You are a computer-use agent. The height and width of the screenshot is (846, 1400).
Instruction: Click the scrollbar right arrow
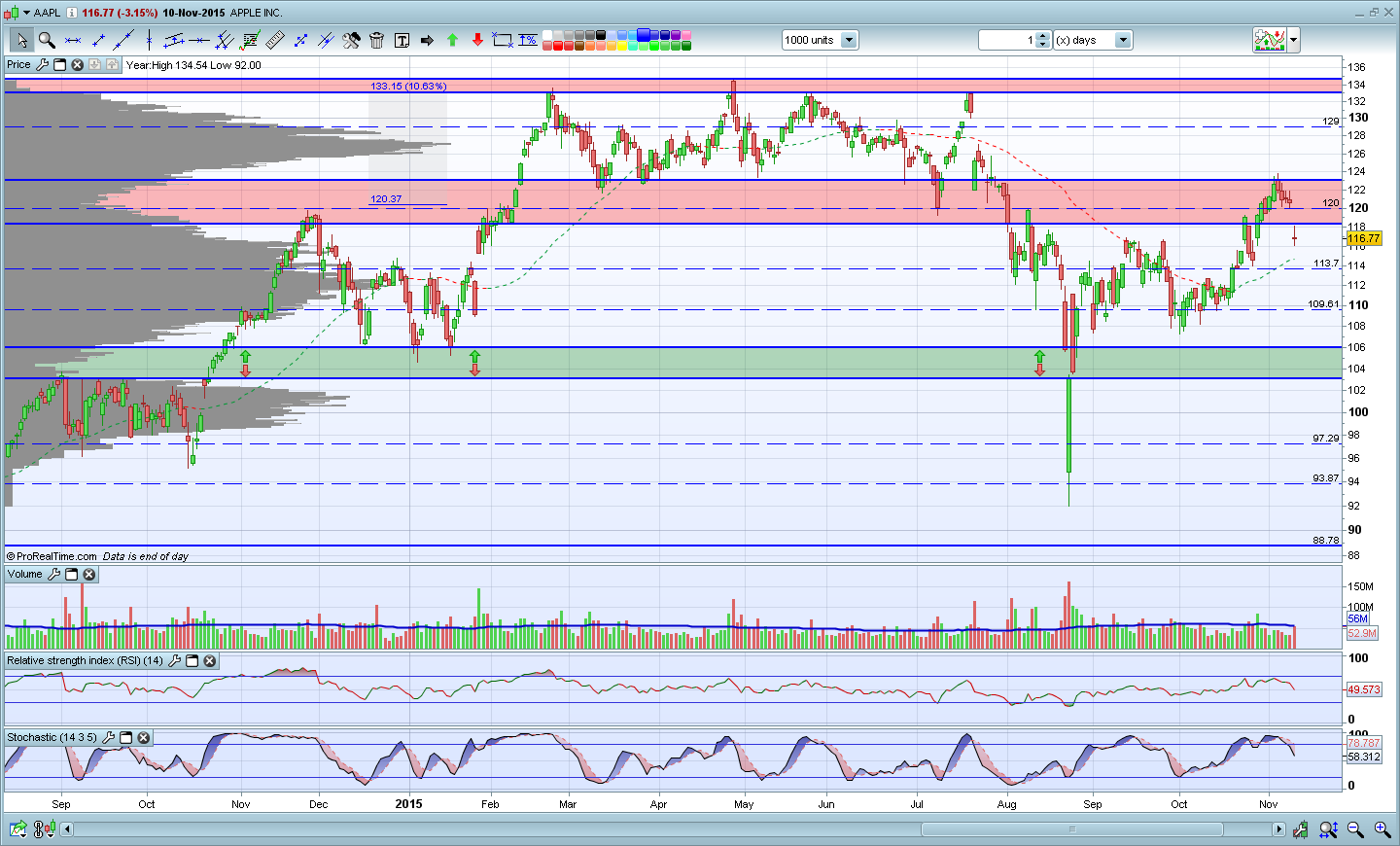pos(1278,829)
